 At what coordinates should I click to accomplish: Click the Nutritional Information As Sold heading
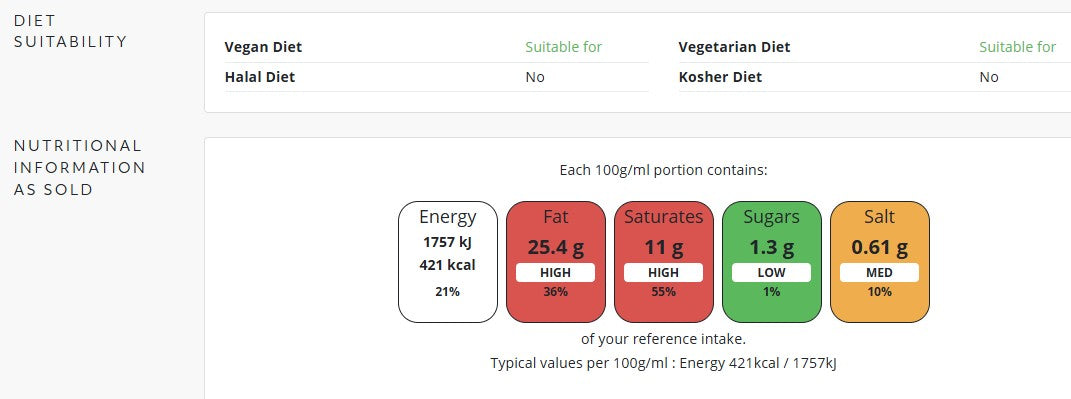point(79,167)
